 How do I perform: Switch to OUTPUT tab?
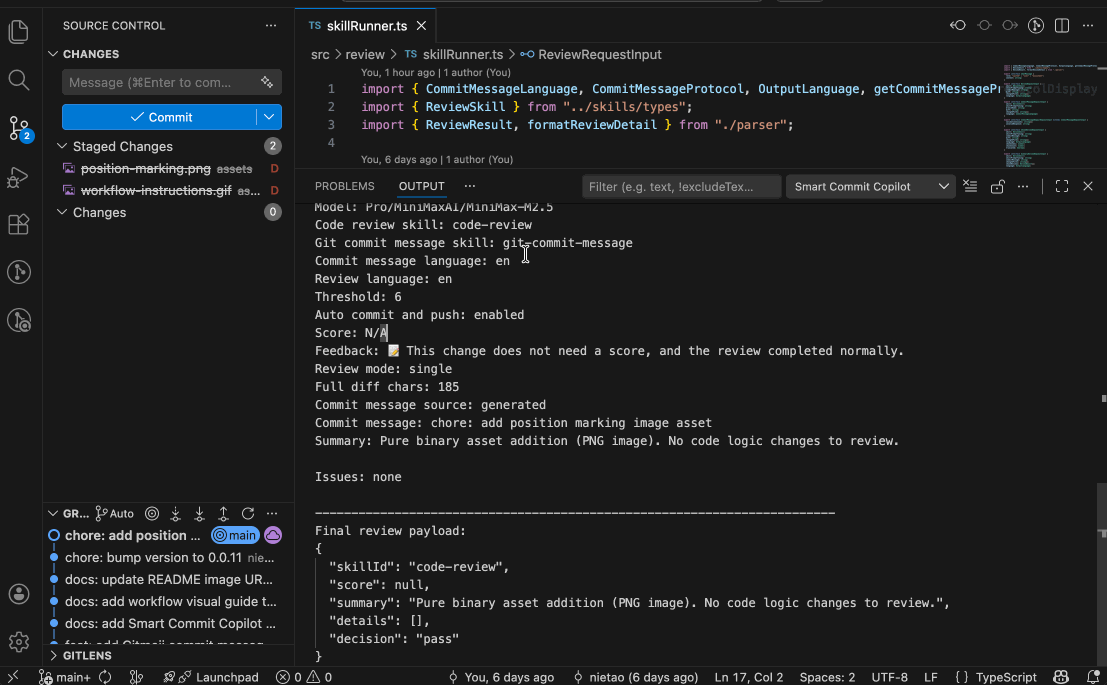point(421,186)
